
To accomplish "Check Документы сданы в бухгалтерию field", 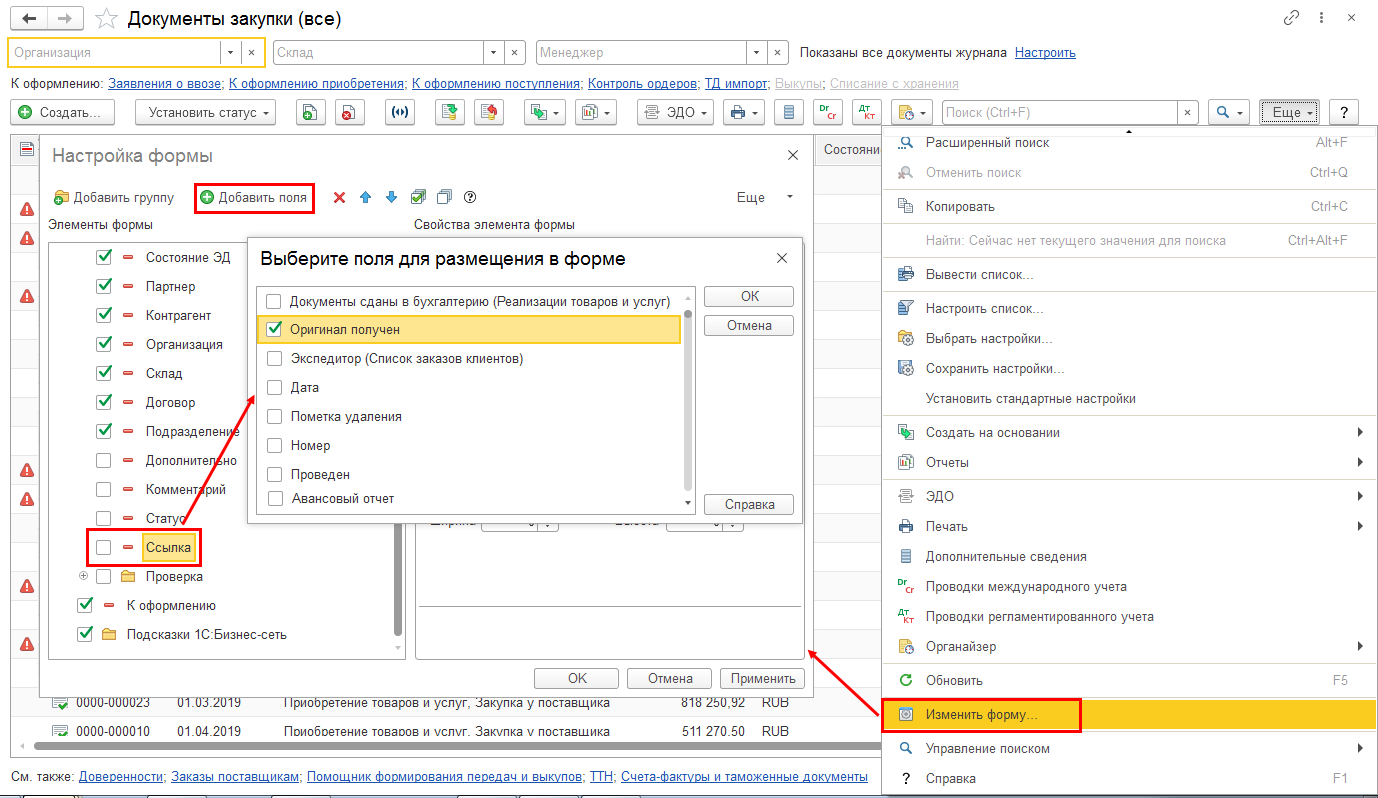I will (274, 300).
